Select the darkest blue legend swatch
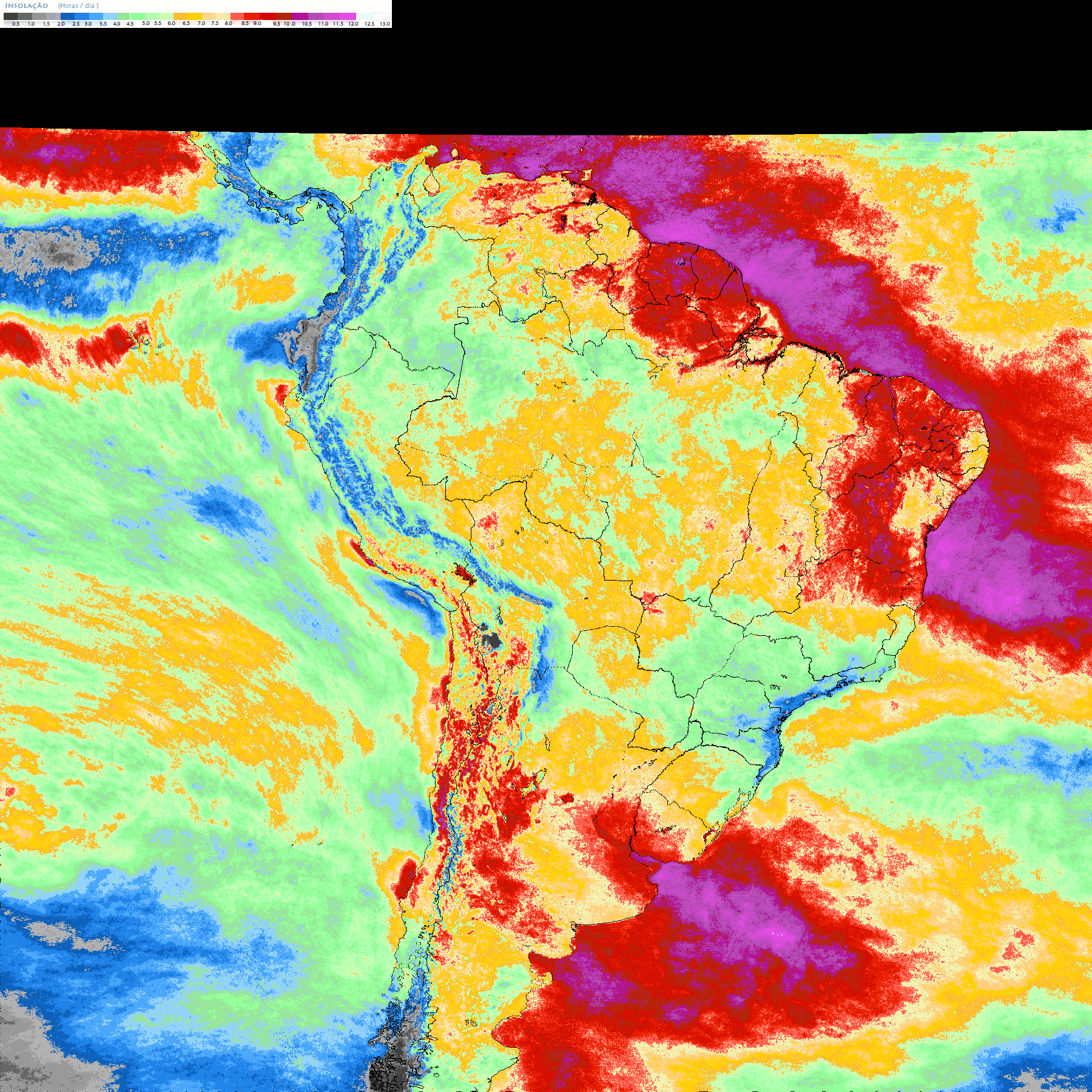 click(67, 16)
